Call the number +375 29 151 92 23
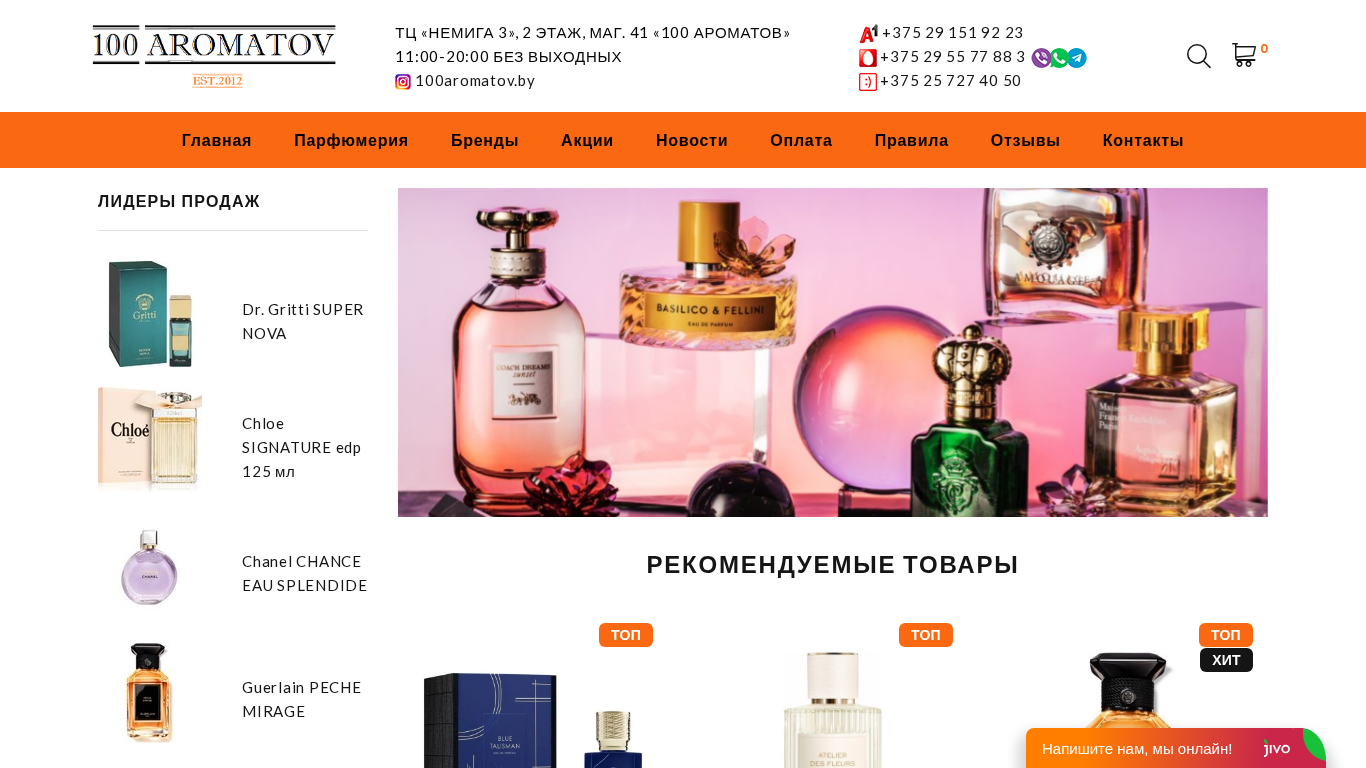1366x768 pixels. [x=953, y=33]
